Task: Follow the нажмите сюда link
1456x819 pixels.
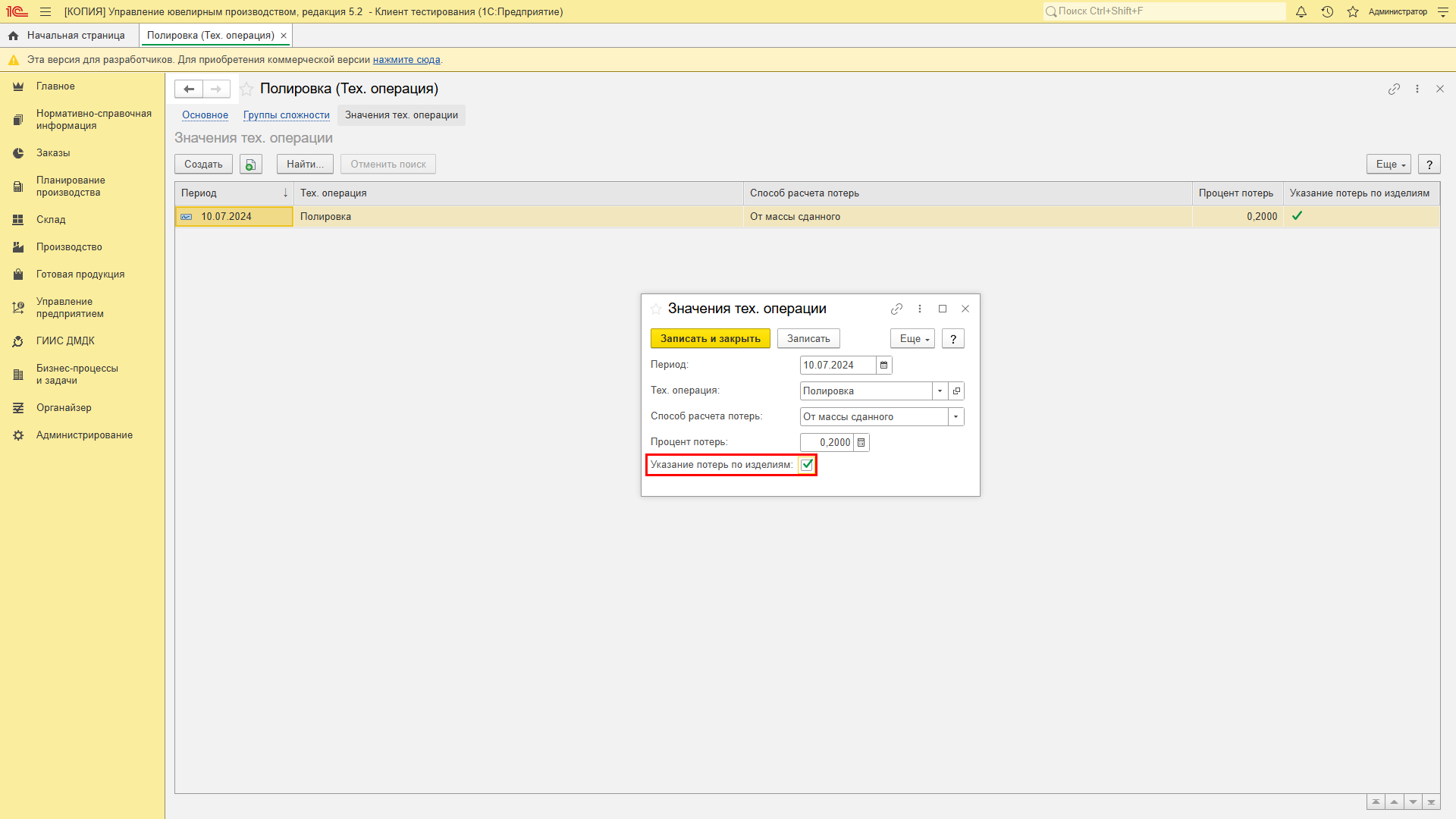Action: click(x=406, y=60)
